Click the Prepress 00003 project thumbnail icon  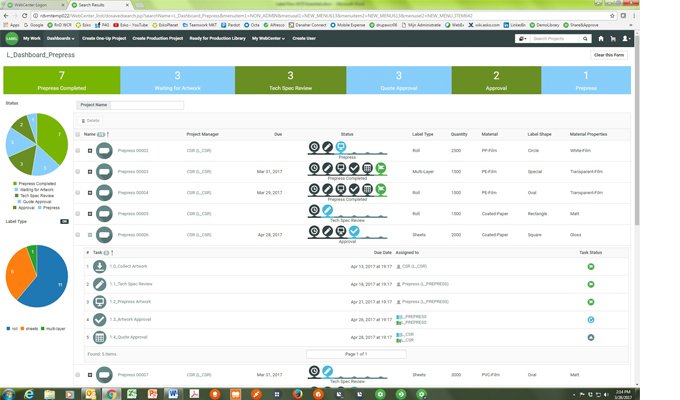click(104, 172)
